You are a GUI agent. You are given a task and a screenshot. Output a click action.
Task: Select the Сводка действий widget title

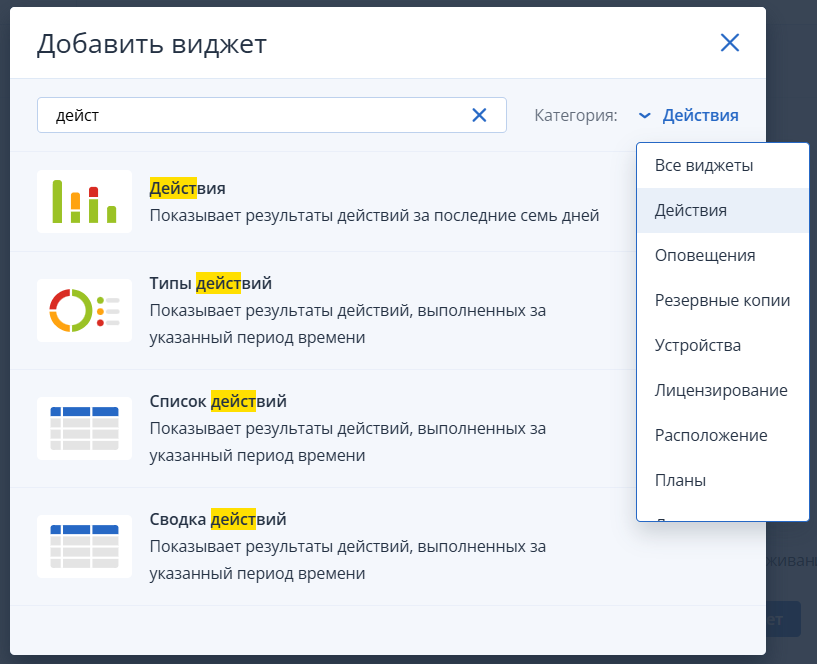[218, 519]
